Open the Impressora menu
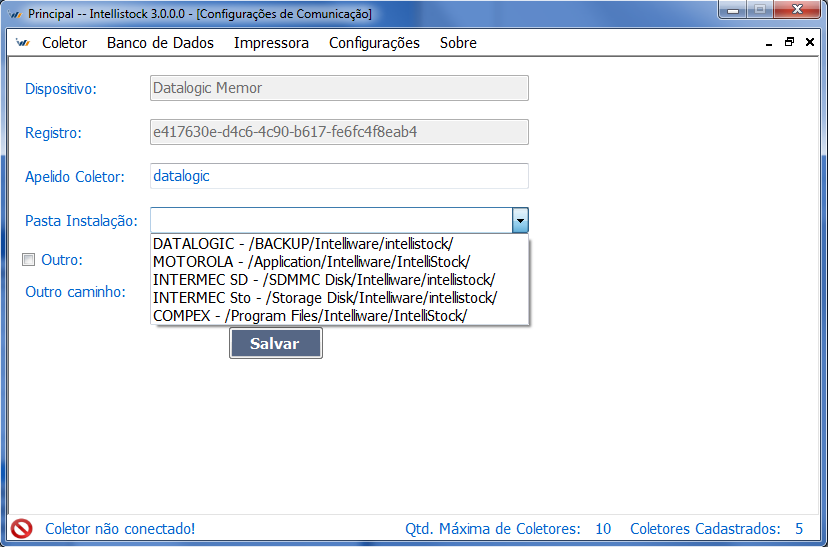This screenshot has height=547, width=828. coord(271,43)
